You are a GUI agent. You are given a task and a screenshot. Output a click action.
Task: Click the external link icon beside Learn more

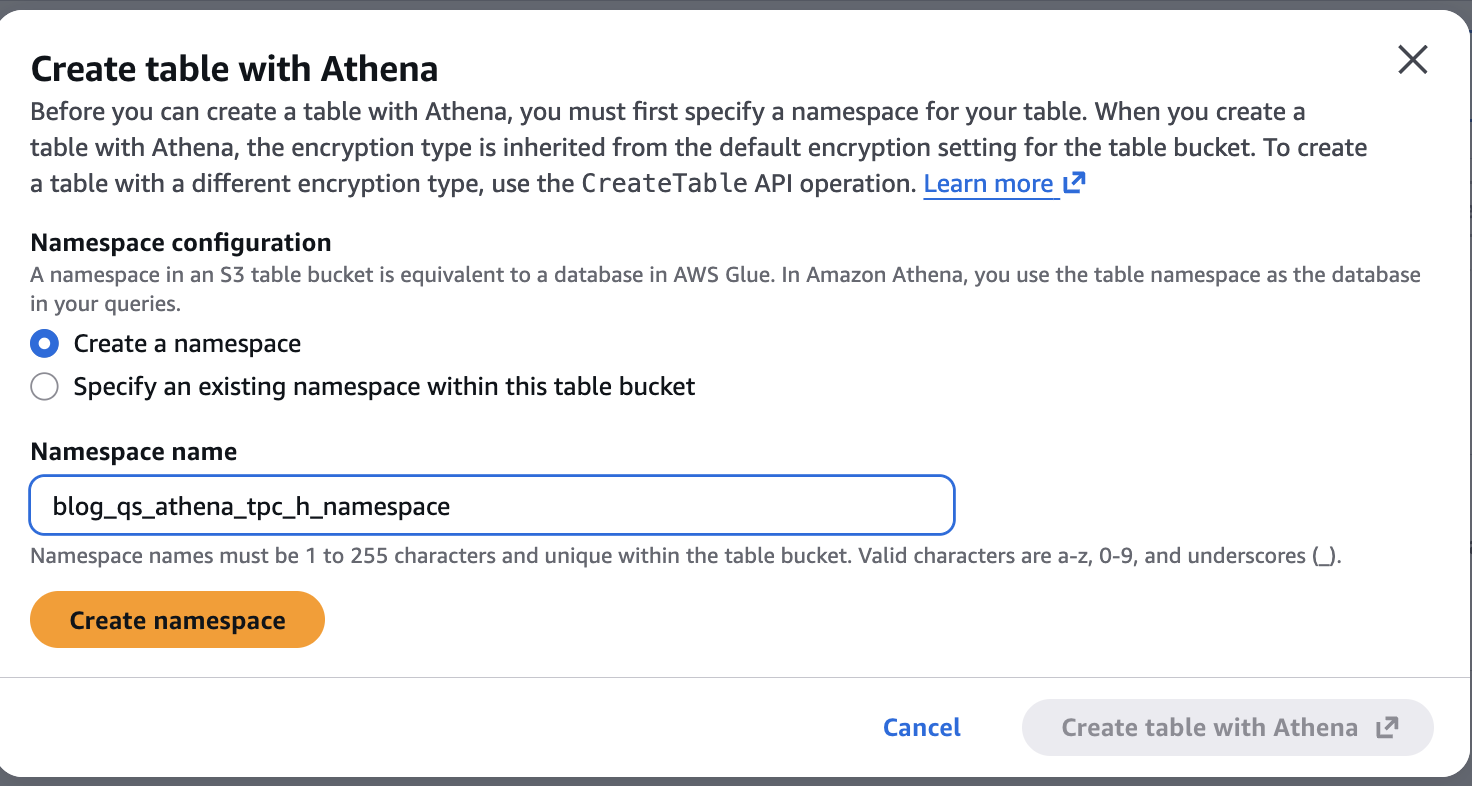[x=1074, y=184]
